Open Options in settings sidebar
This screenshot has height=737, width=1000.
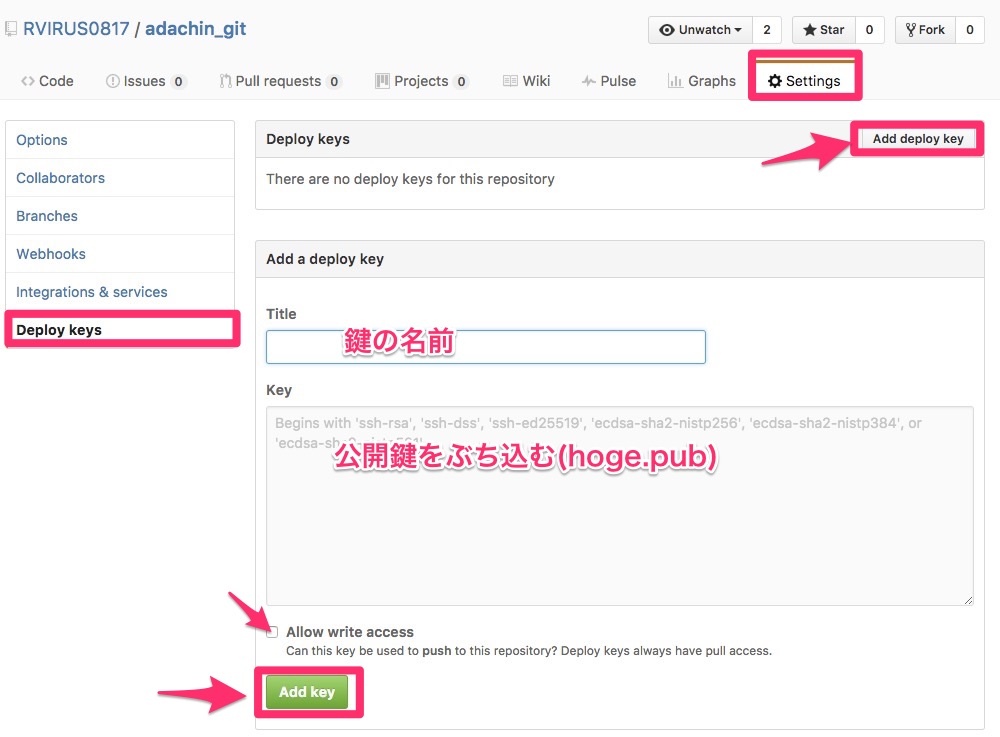tap(120, 140)
